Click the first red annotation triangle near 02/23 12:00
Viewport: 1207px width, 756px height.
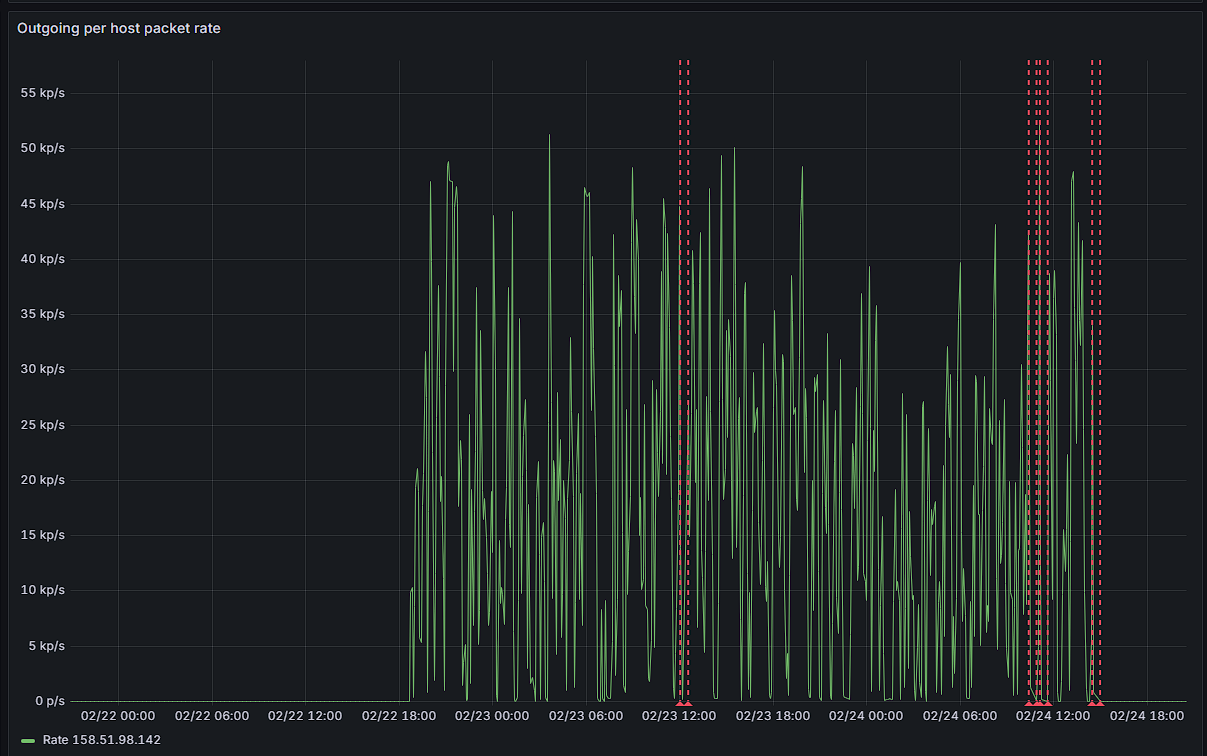pos(680,704)
